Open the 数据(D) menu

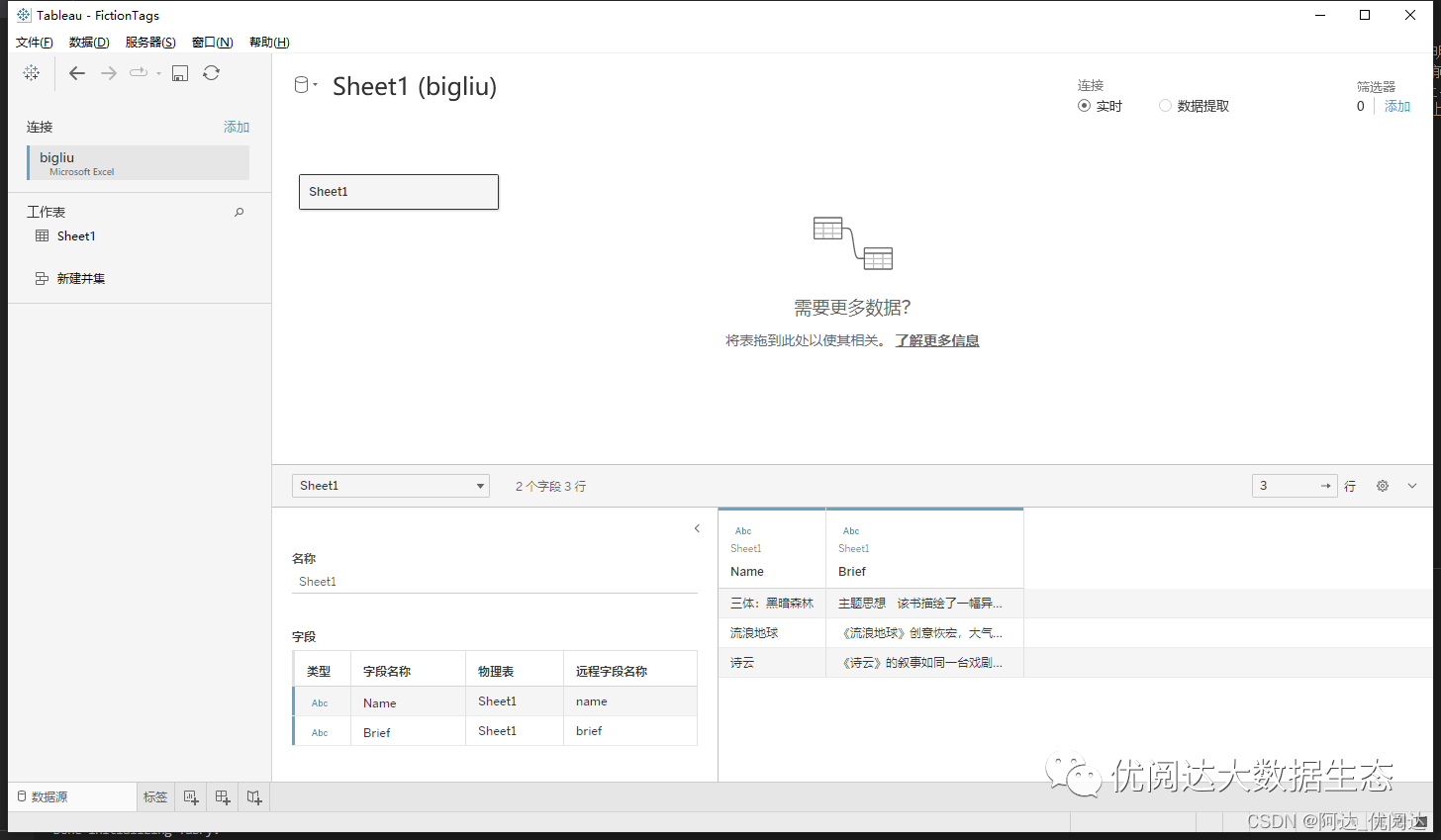click(x=89, y=42)
